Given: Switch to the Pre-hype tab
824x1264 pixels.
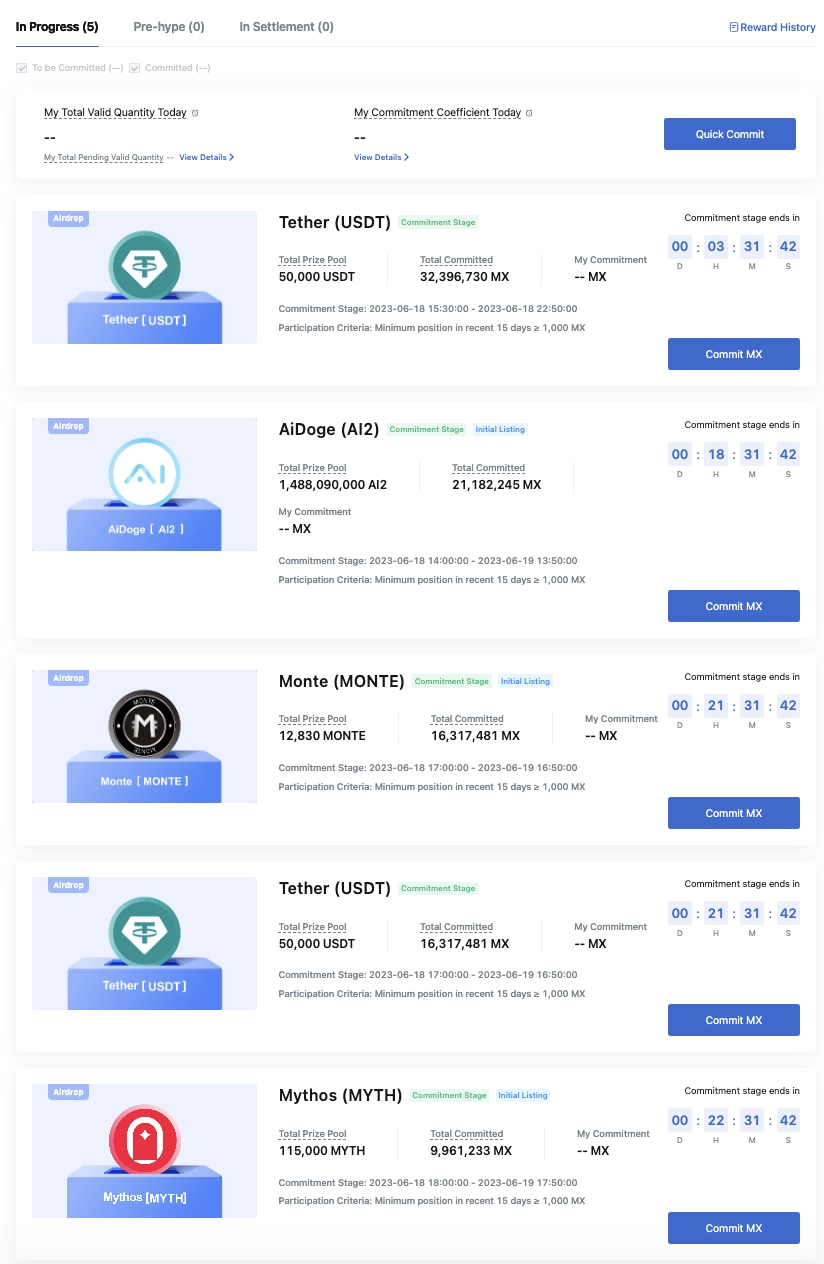Looking at the screenshot, I should (x=169, y=27).
